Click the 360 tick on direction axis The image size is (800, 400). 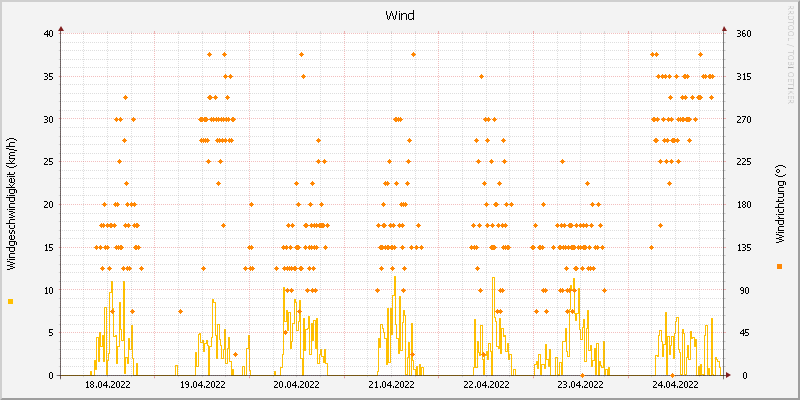pos(744,34)
